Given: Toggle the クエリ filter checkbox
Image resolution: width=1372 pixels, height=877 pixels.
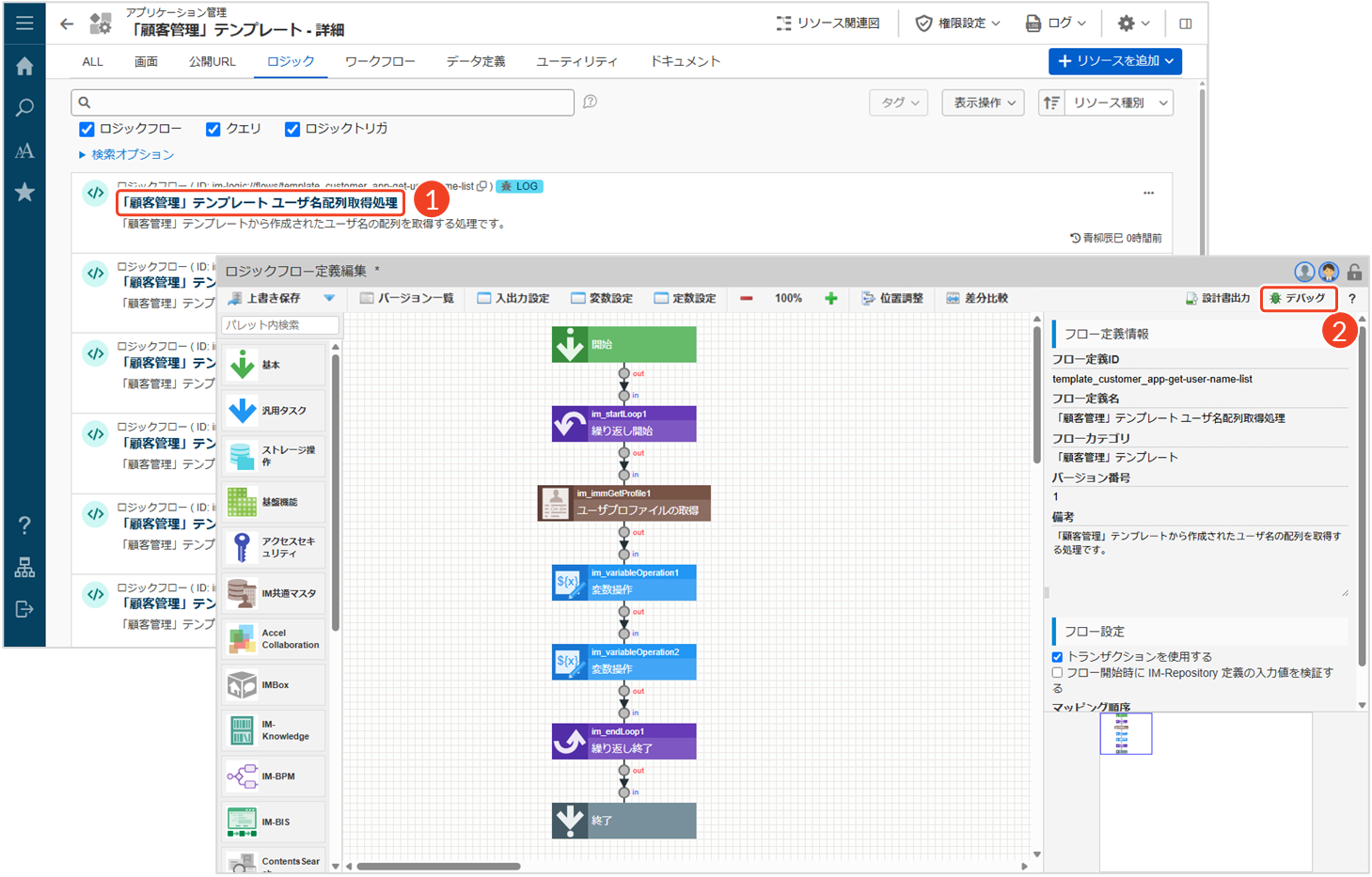Looking at the screenshot, I should point(213,129).
